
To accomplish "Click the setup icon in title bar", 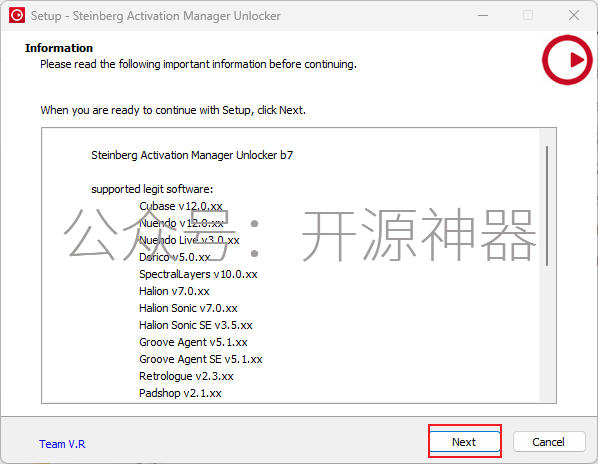I will 17,15.
